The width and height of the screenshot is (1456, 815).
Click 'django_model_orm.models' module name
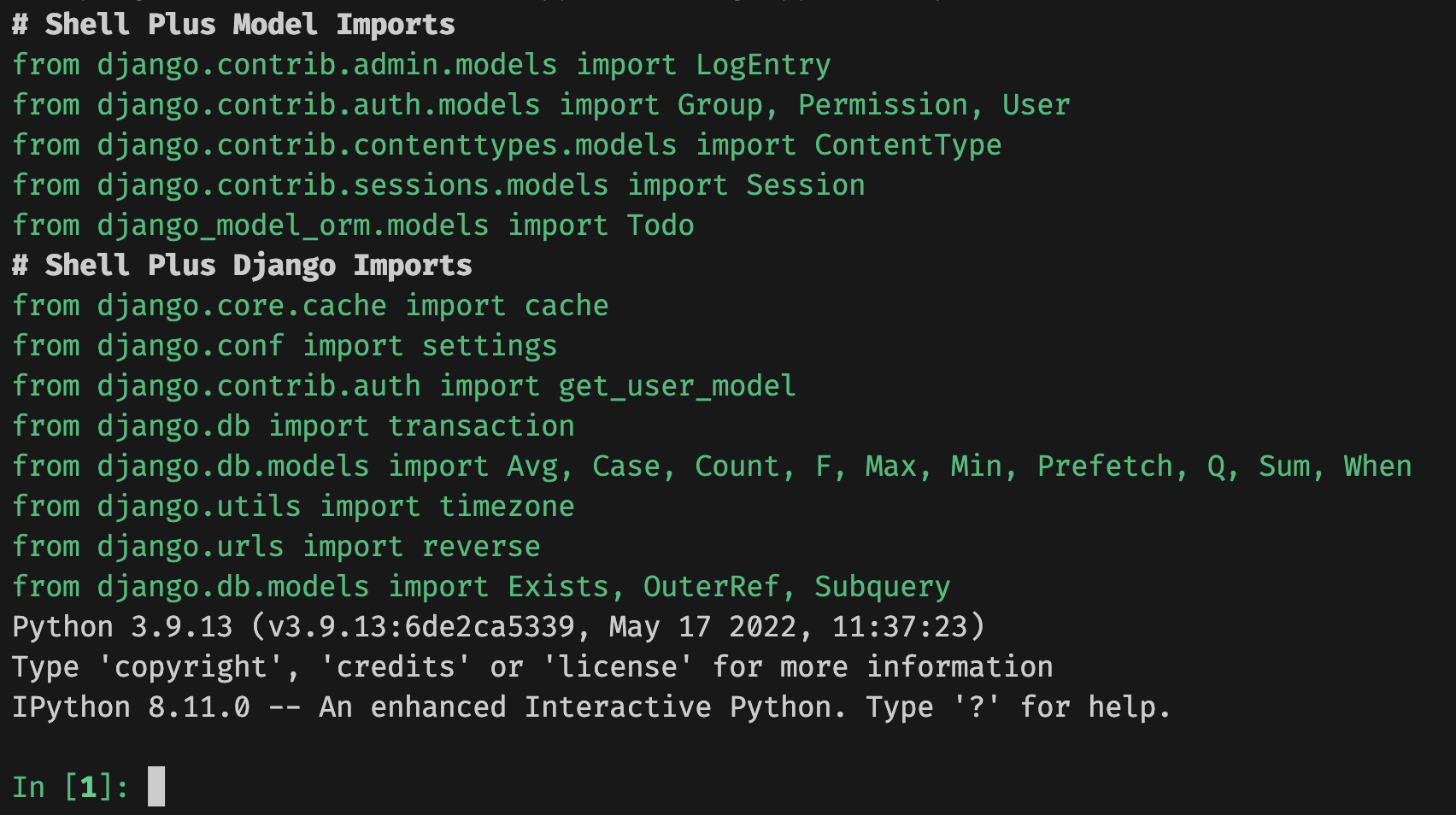pos(293,226)
